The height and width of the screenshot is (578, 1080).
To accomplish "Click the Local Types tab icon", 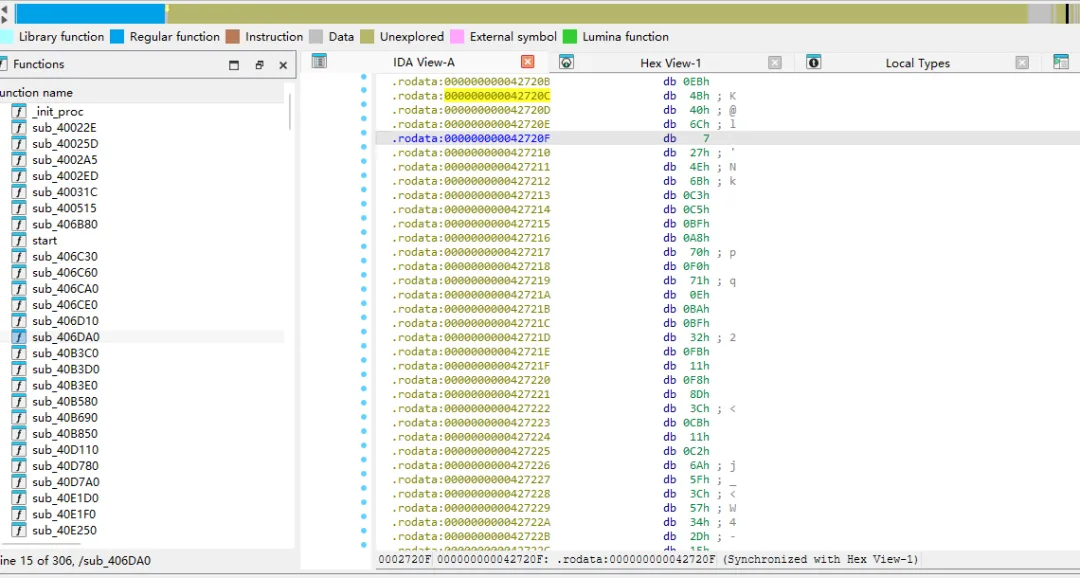I will pyautogui.click(x=813, y=62).
